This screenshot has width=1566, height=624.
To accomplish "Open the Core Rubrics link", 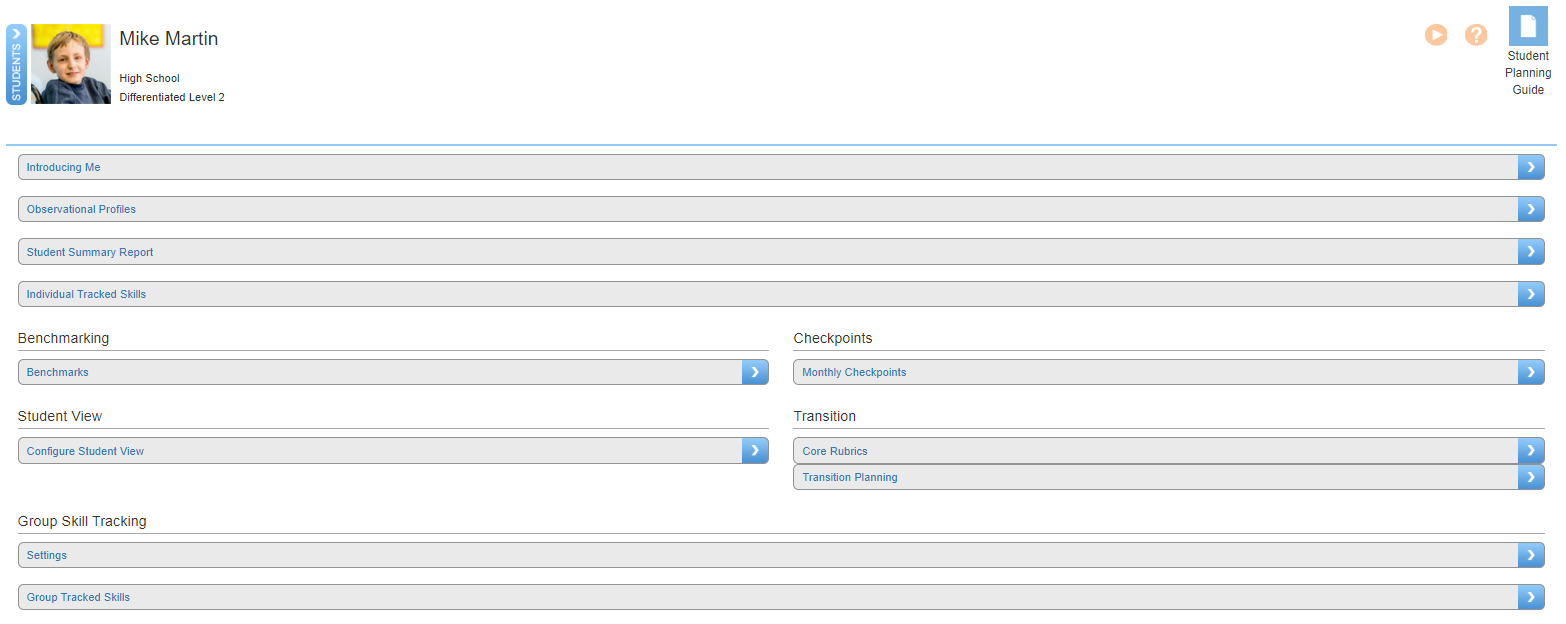I will coord(835,451).
